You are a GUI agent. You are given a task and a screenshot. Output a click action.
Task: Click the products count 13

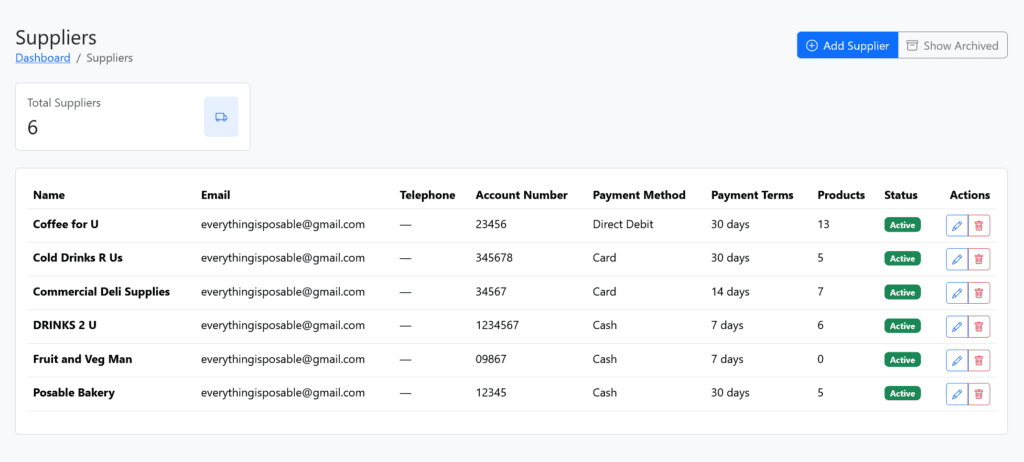(824, 224)
